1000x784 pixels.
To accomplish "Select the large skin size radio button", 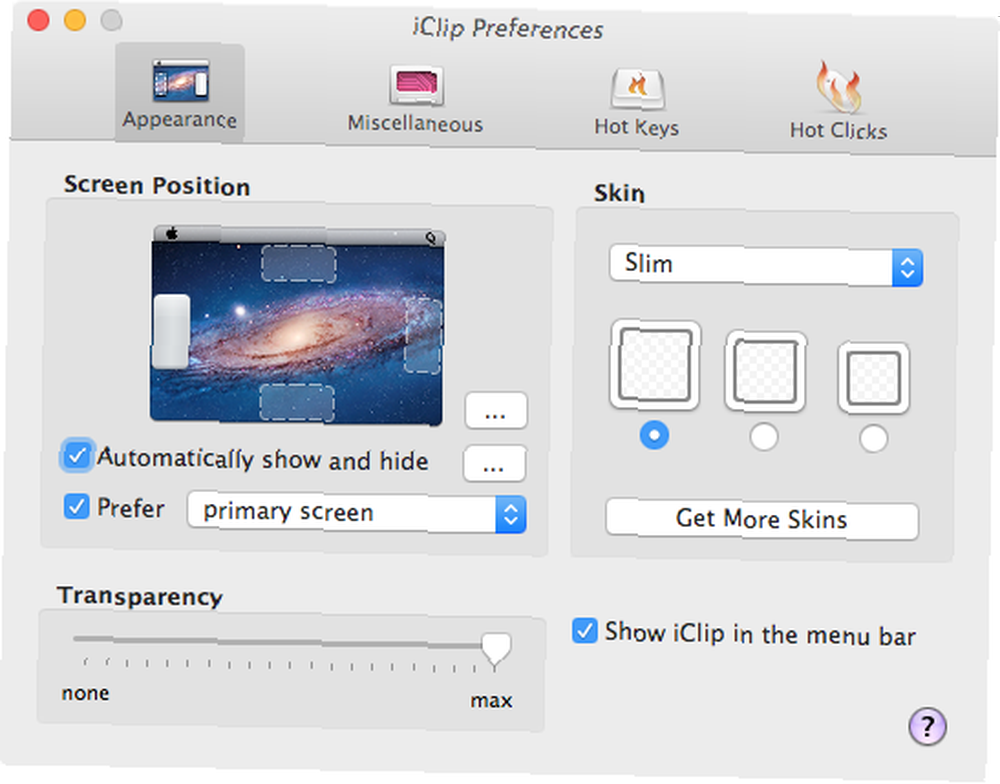I will (654, 436).
